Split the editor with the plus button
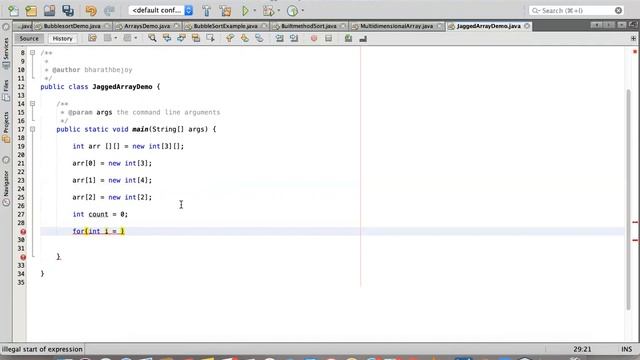The image size is (640, 360). [633, 38]
